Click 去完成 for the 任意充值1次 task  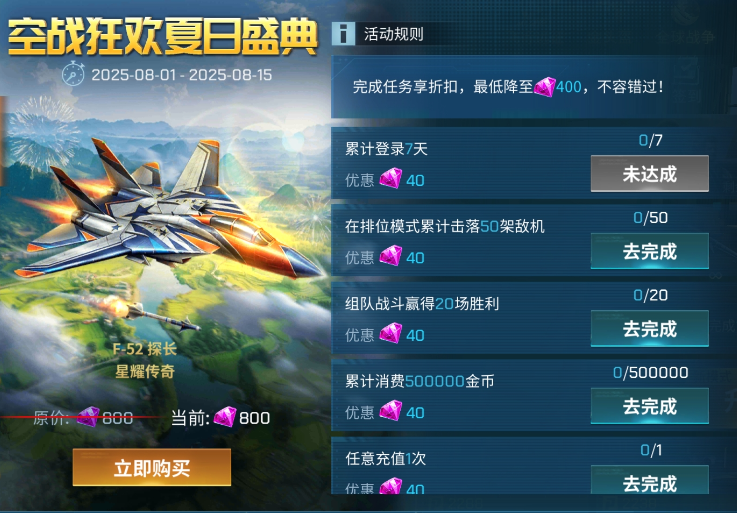(650, 481)
